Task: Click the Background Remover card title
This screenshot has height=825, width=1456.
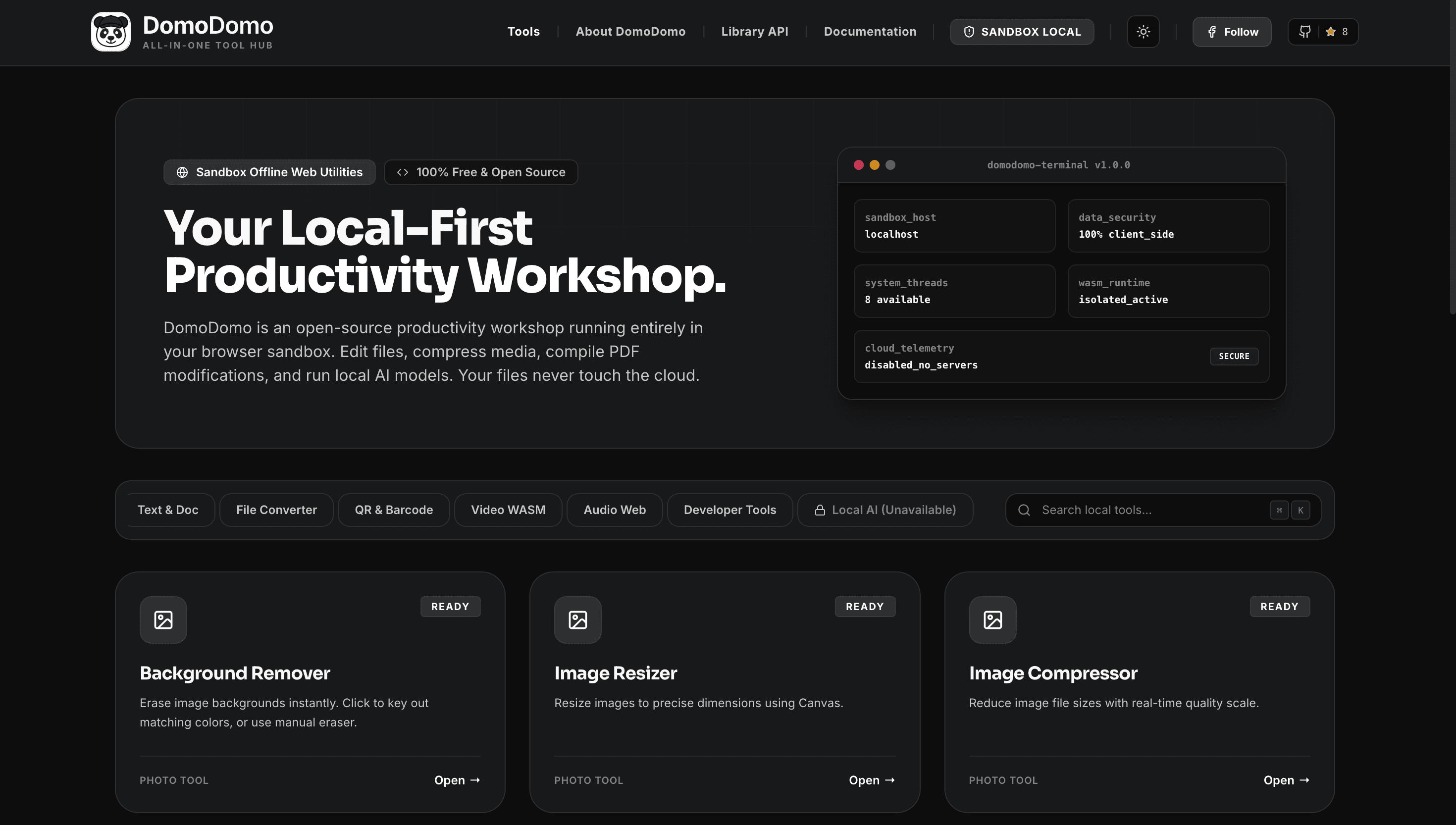Action: point(235,673)
